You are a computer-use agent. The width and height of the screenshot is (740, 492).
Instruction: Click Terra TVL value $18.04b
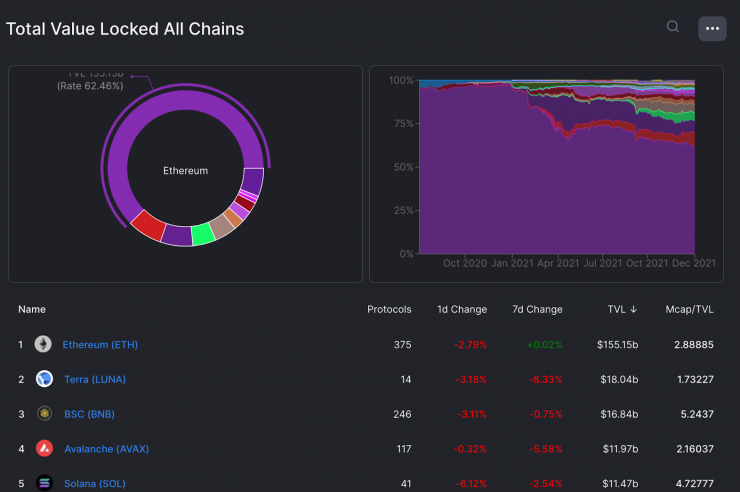pyautogui.click(x=619, y=379)
